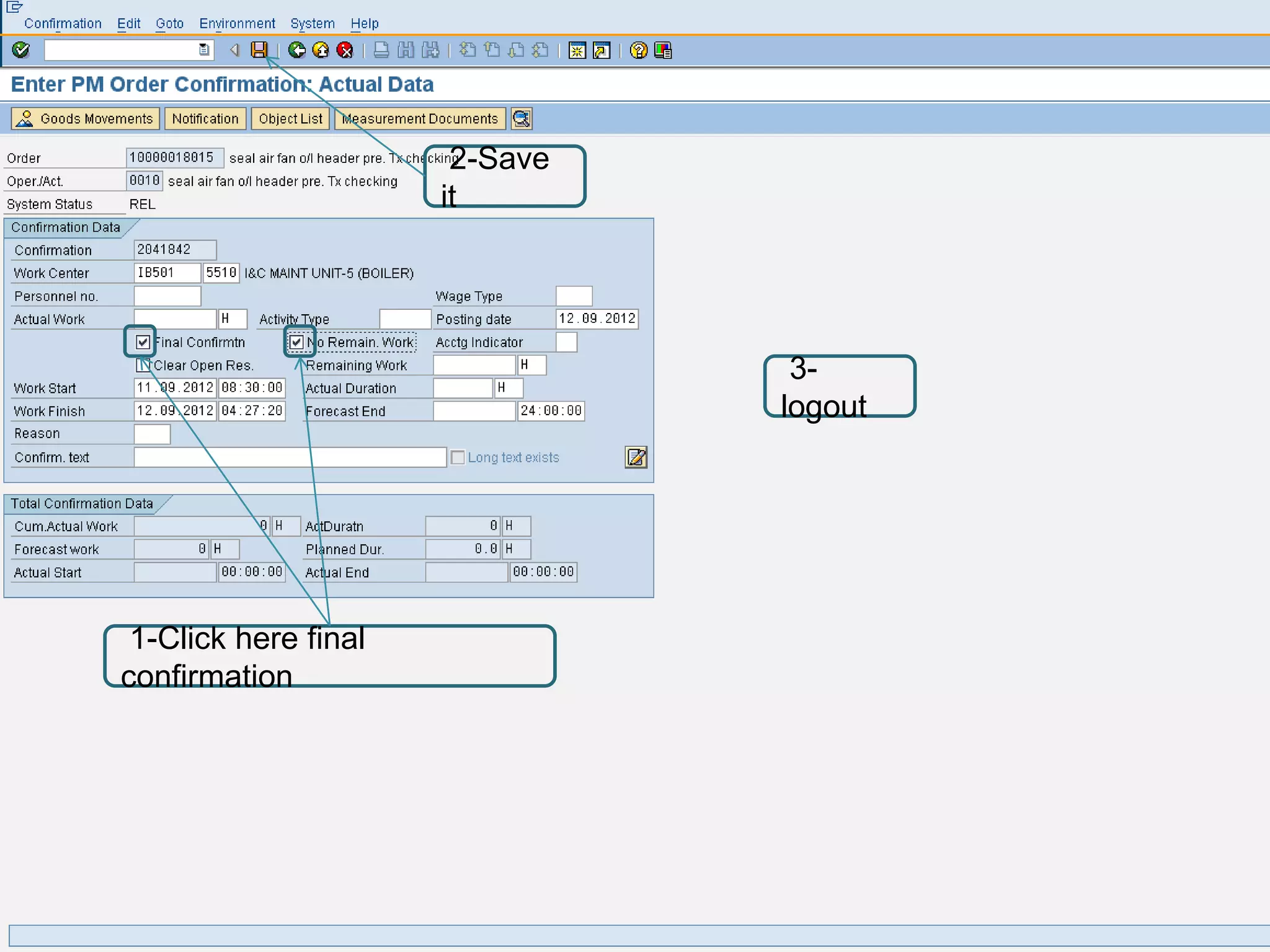The height and width of the screenshot is (952, 1270).
Task: Open the long text editor pencil icon
Action: pos(636,457)
